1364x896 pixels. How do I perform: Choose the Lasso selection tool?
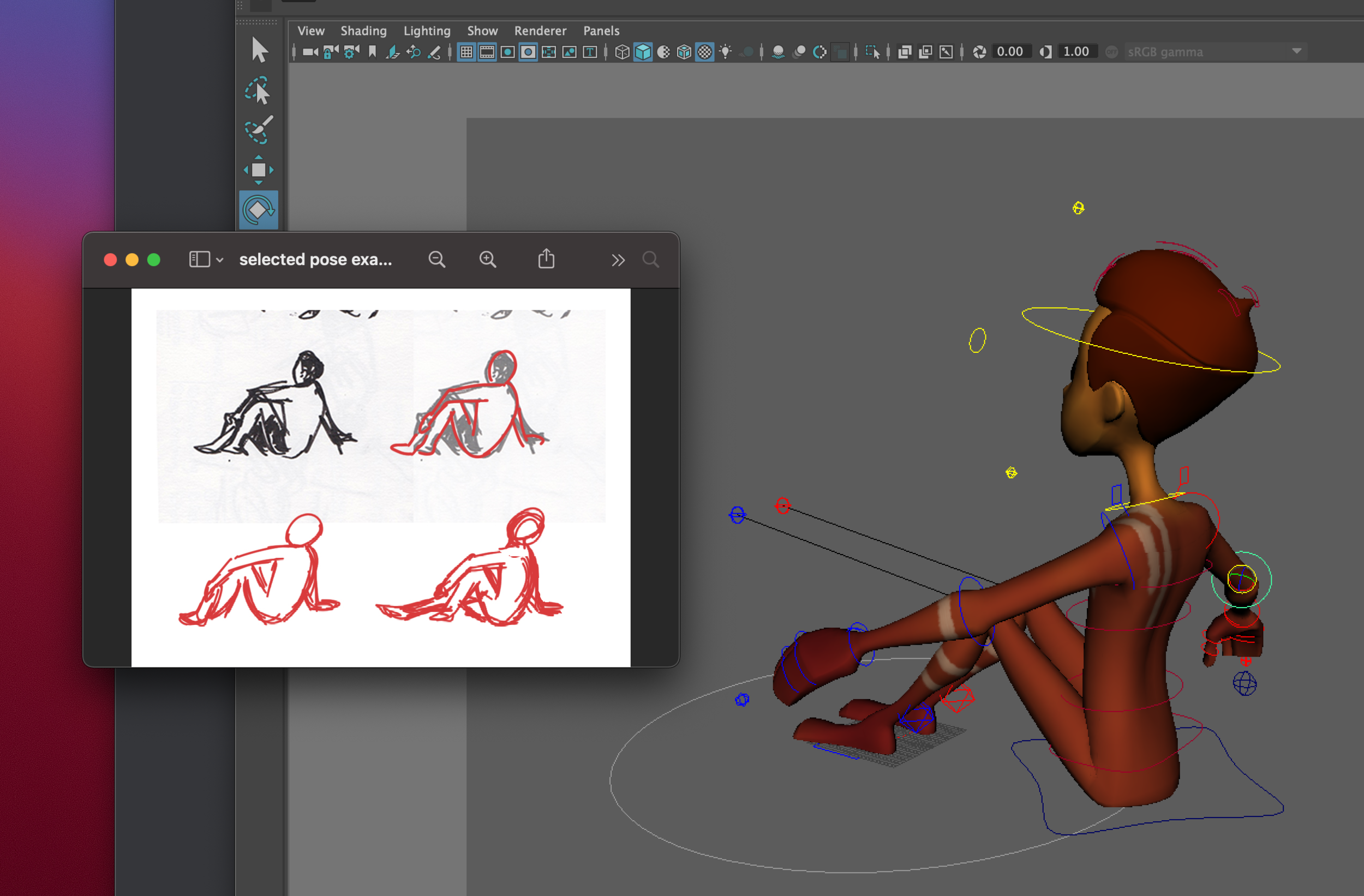[x=258, y=91]
